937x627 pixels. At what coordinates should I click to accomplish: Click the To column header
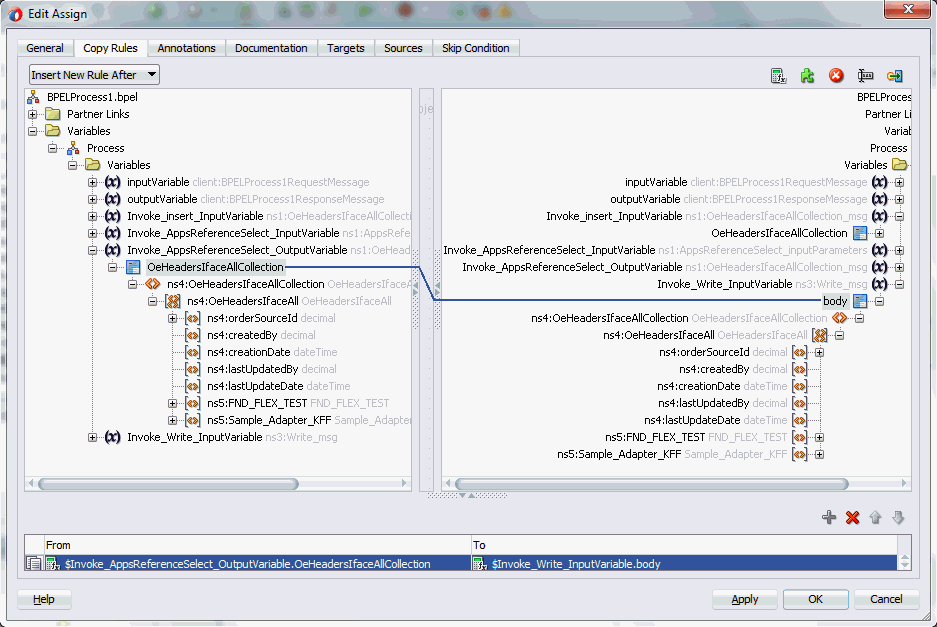(x=684, y=545)
